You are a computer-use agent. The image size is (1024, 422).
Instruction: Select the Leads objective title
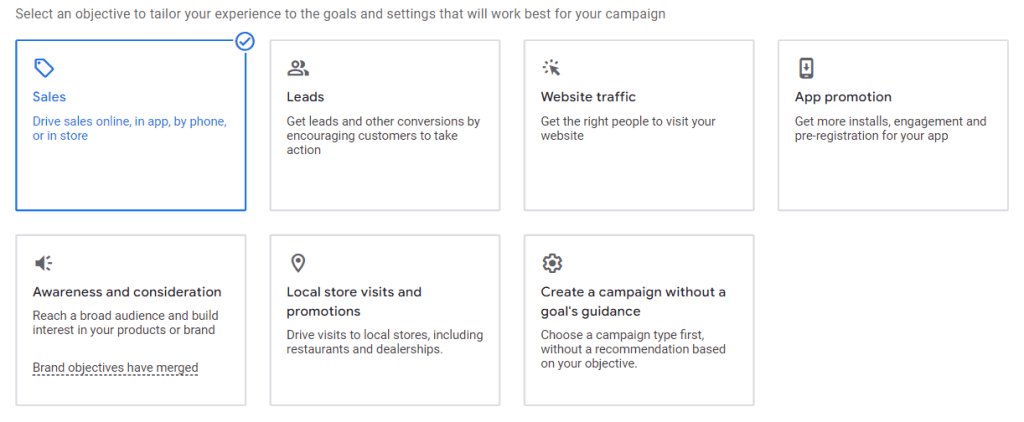coord(305,97)
